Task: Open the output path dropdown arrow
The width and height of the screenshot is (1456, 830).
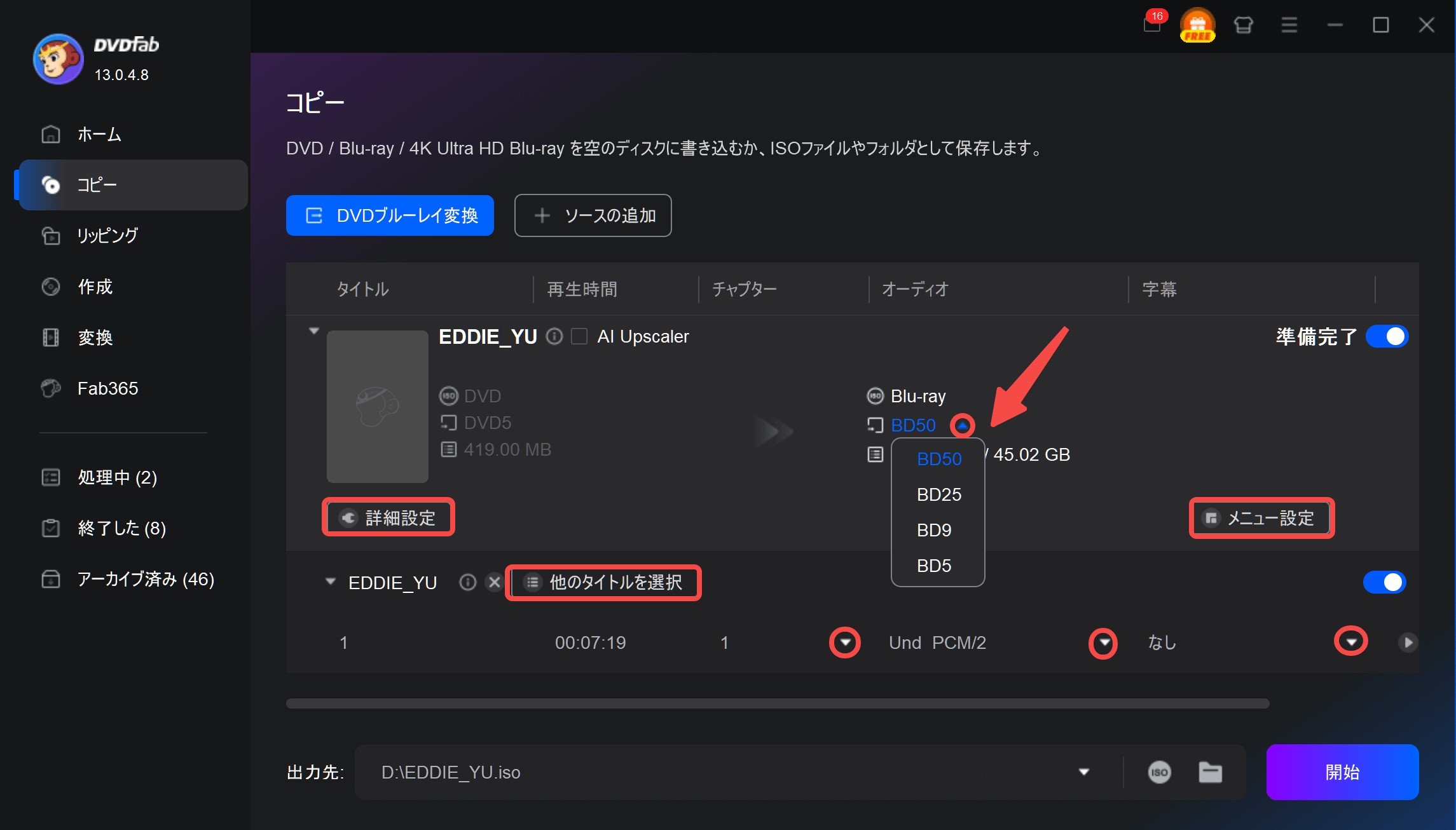Action: click(x=1084, y=772)
